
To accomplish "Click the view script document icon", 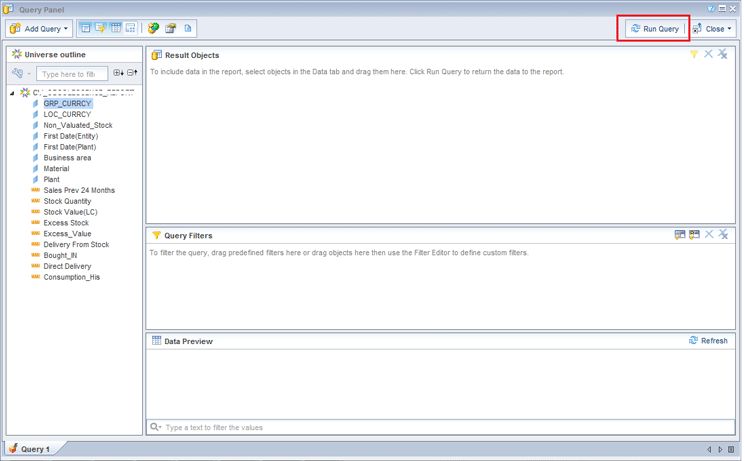I will [188, 29].
